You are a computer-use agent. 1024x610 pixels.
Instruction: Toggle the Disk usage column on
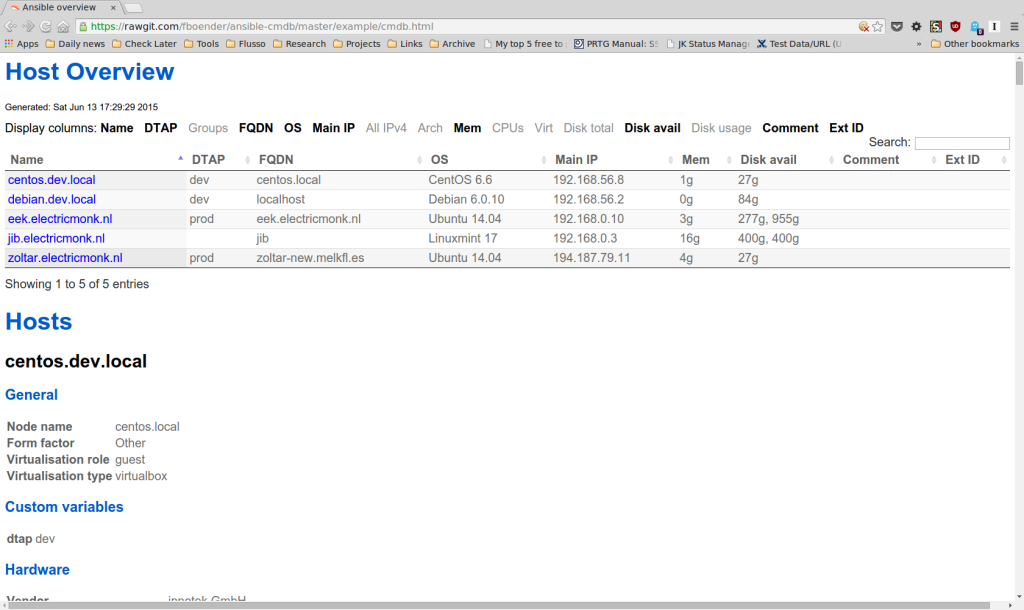[x=721, y=128]
